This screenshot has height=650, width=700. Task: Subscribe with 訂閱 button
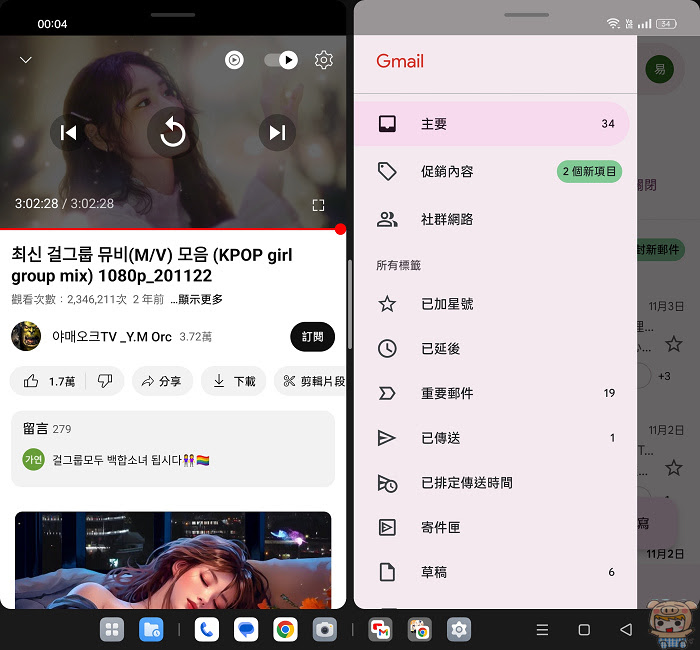click(312, 337)
